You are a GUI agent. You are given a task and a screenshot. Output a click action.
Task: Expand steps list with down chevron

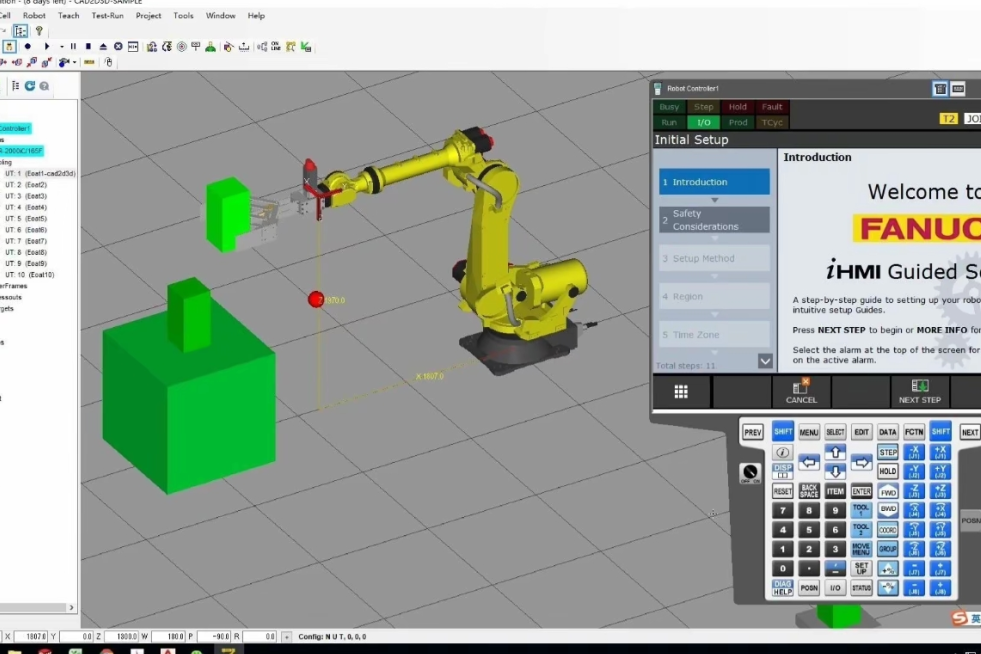tap(765, 361)
